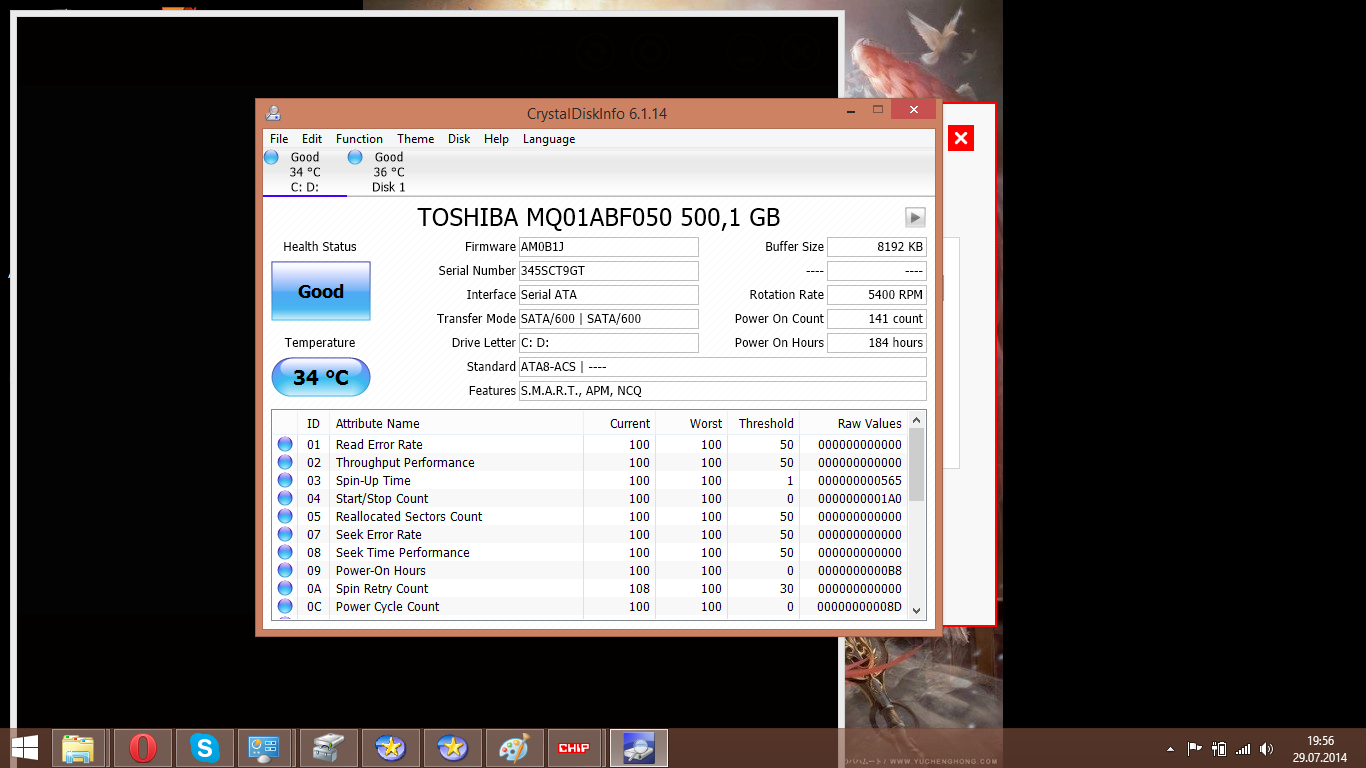Screen dimensions: 1366x768
Task: Open the Theme menu
Action: point(415,139)
